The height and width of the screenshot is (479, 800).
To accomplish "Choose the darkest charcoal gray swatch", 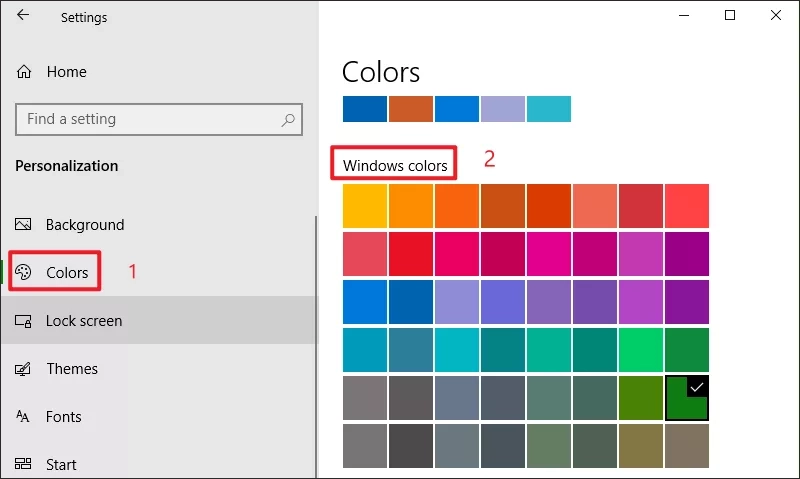I will point(411,446).
